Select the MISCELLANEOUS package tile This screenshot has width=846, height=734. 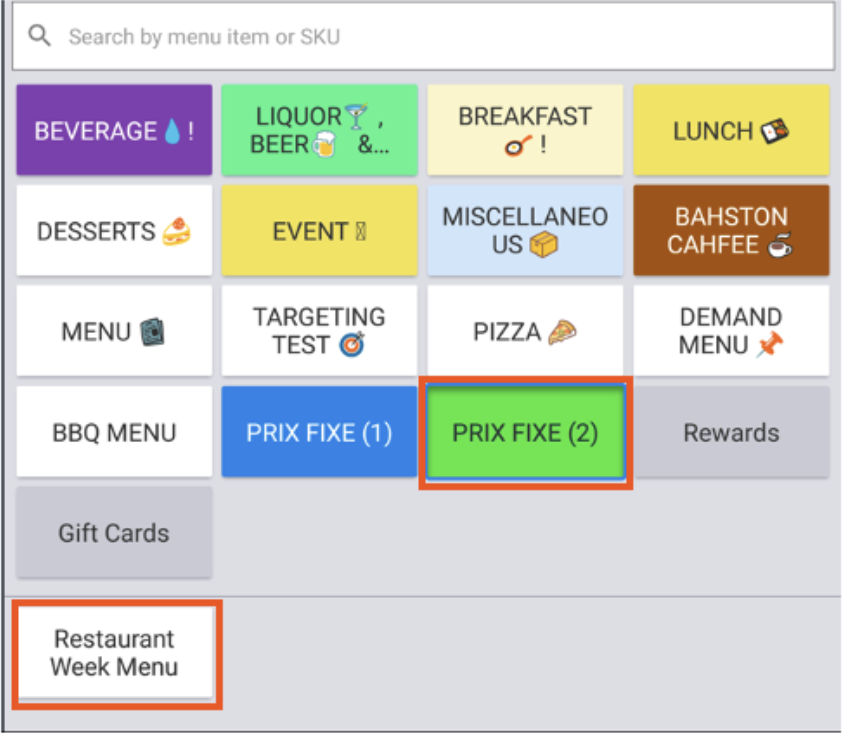point(525,231)
